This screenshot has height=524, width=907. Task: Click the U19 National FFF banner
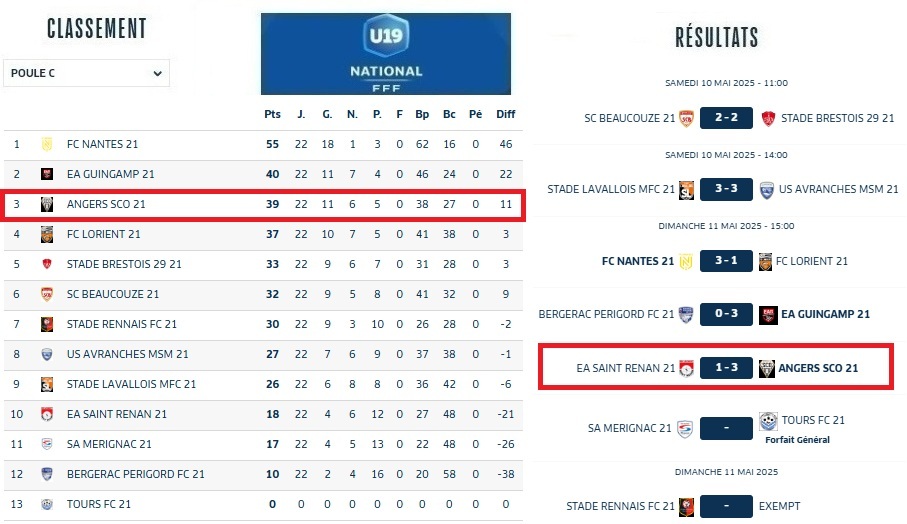[385, 54]
